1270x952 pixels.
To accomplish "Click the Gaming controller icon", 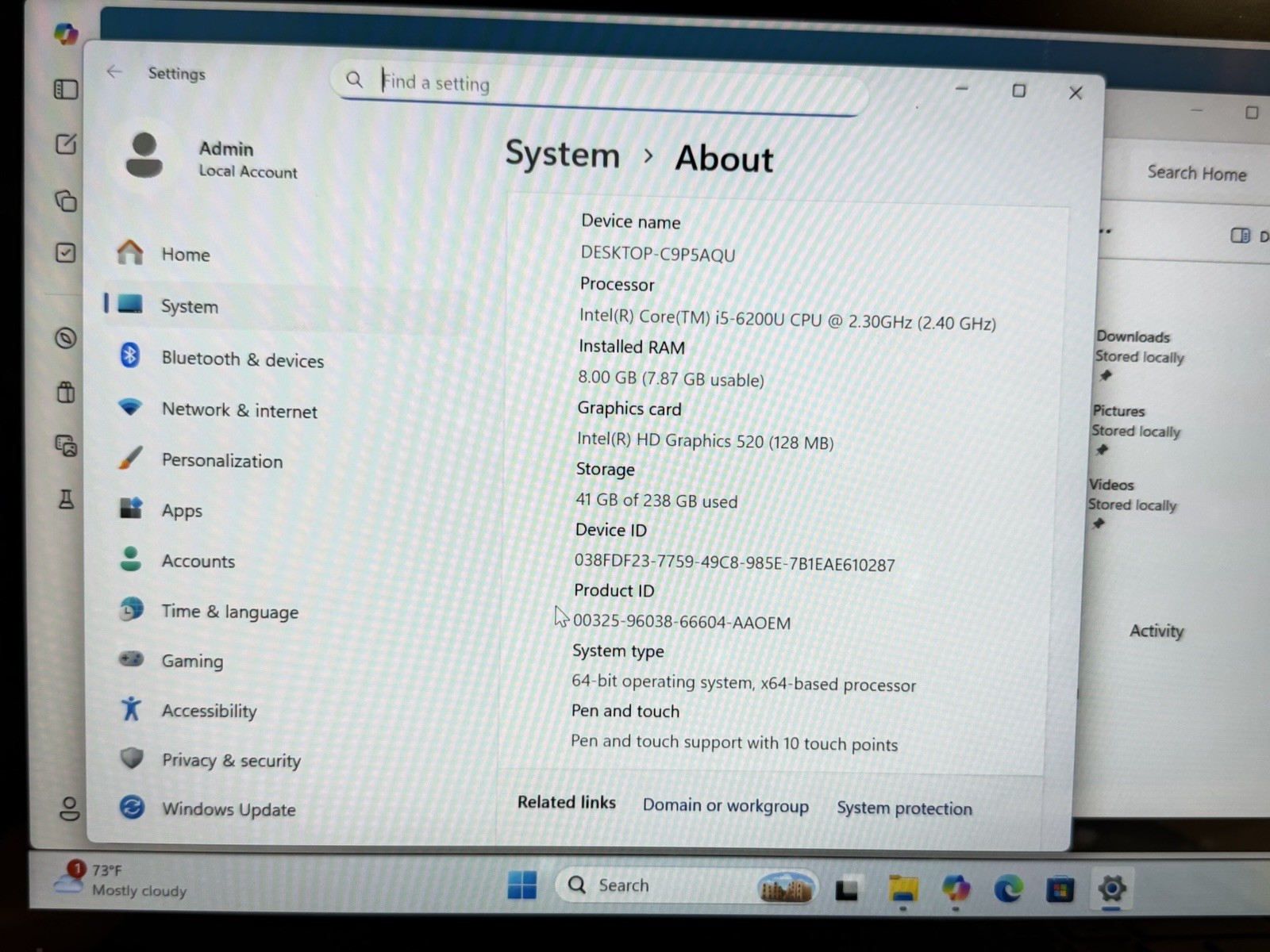I will pyautogui.click(x=131, y=658).
